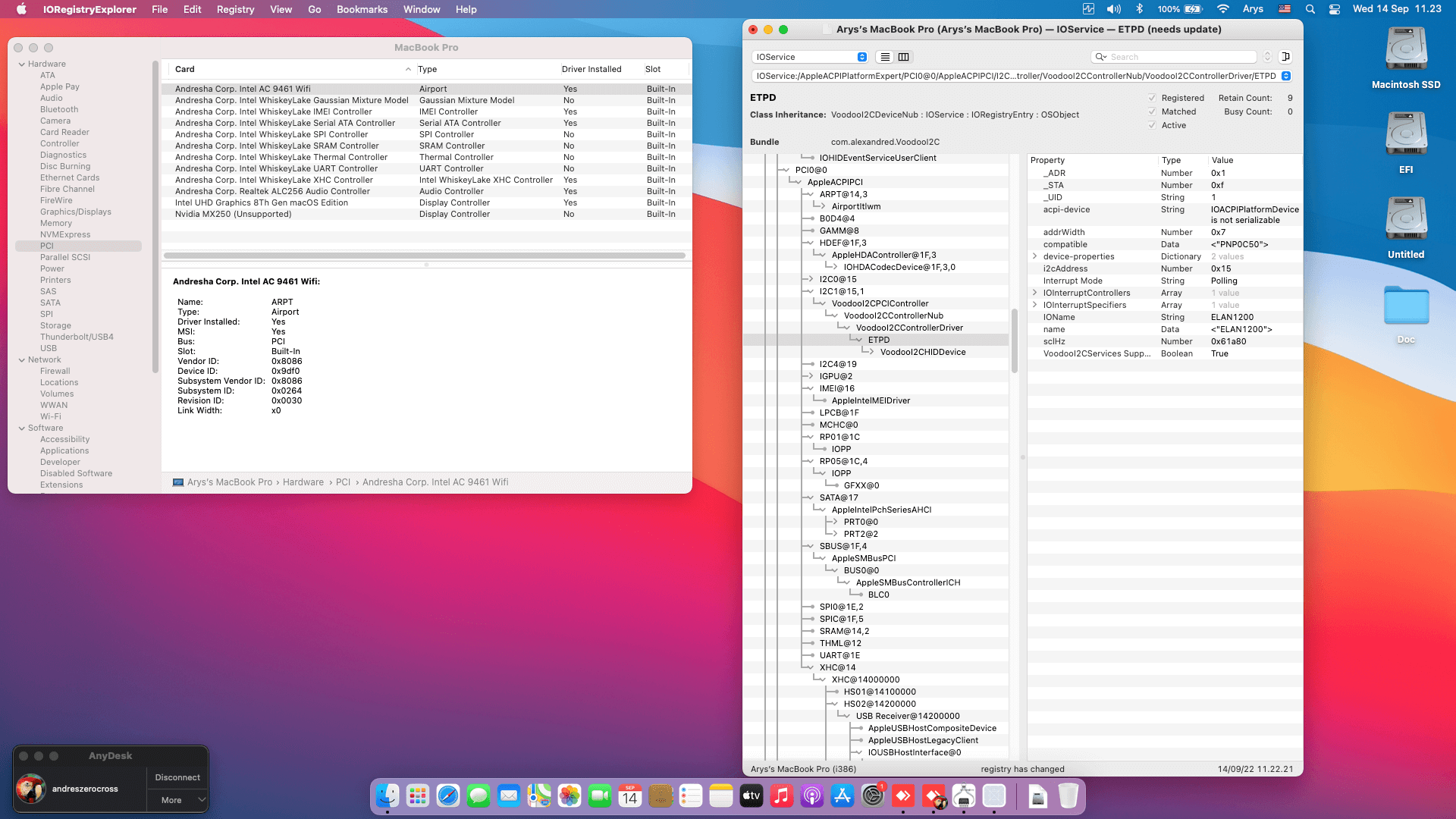Image resolution: width=1456 pixels, height=819 pixels.
Task: Expand the IOInterruptSpecifiers array row
Action: (x=1034, y=305)
